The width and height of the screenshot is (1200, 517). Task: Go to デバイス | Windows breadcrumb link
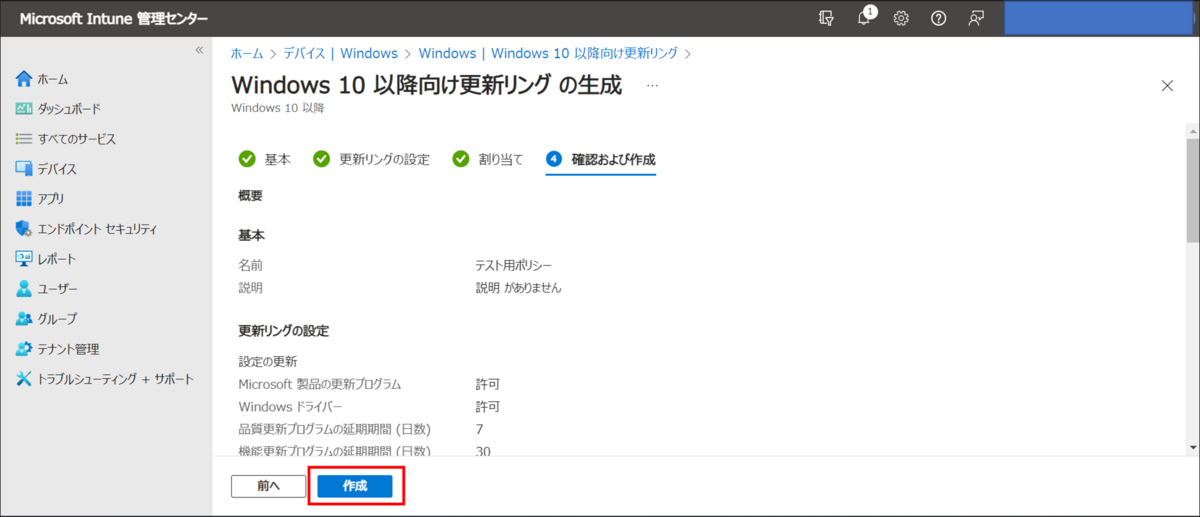coord(340,53)
